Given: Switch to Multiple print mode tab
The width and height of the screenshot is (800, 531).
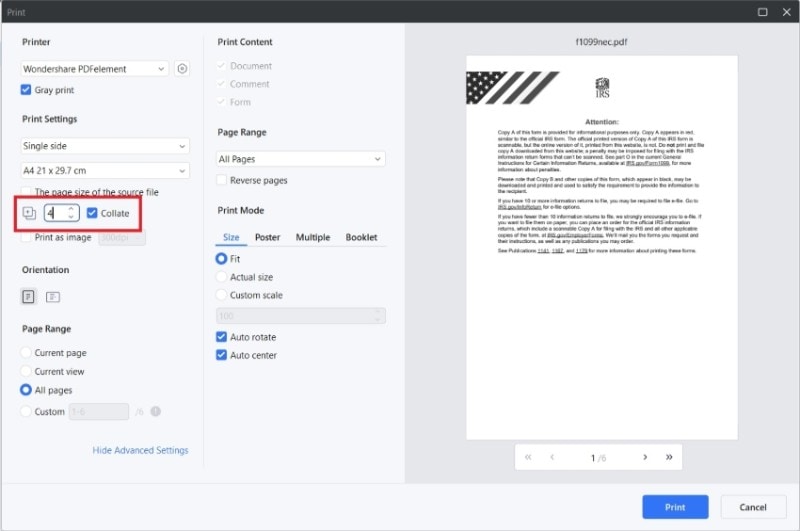Looking at the screenshot, I should coord(313,237).
